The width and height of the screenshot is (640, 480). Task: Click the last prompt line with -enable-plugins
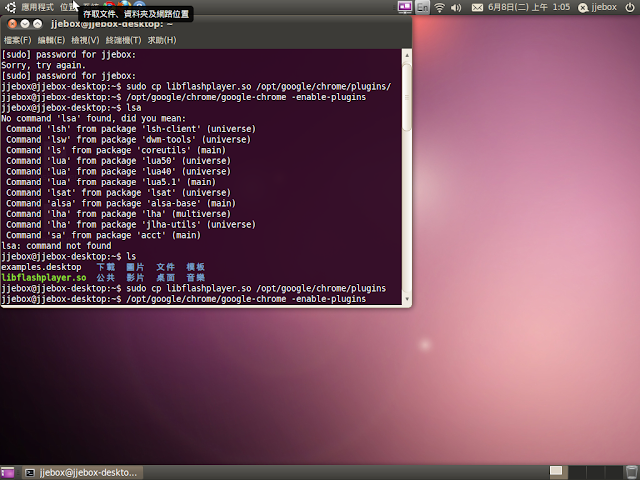[184, 299]
